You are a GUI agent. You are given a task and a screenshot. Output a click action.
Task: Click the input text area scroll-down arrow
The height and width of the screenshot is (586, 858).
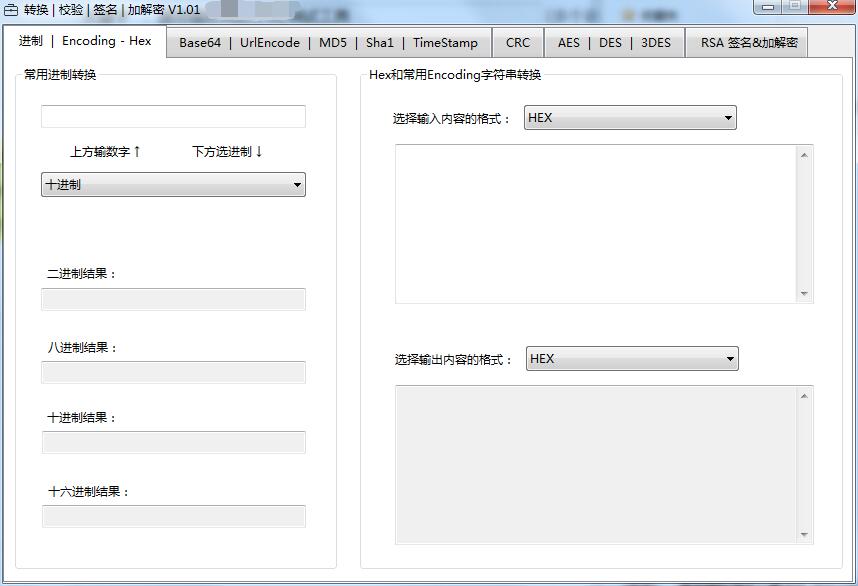804,294
